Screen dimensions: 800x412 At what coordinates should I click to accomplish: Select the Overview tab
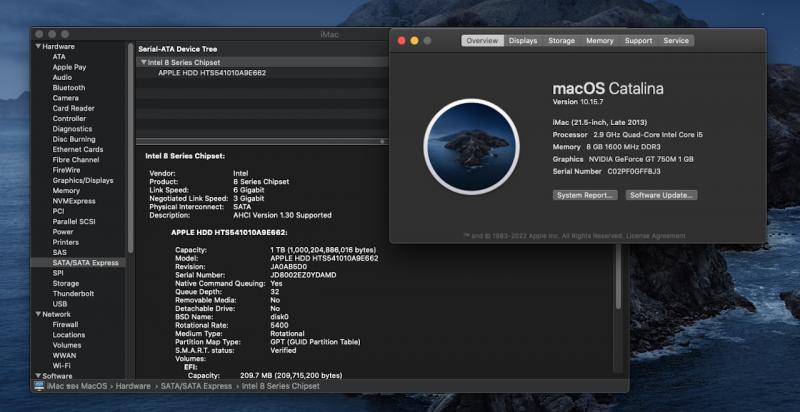pos(483,41)
